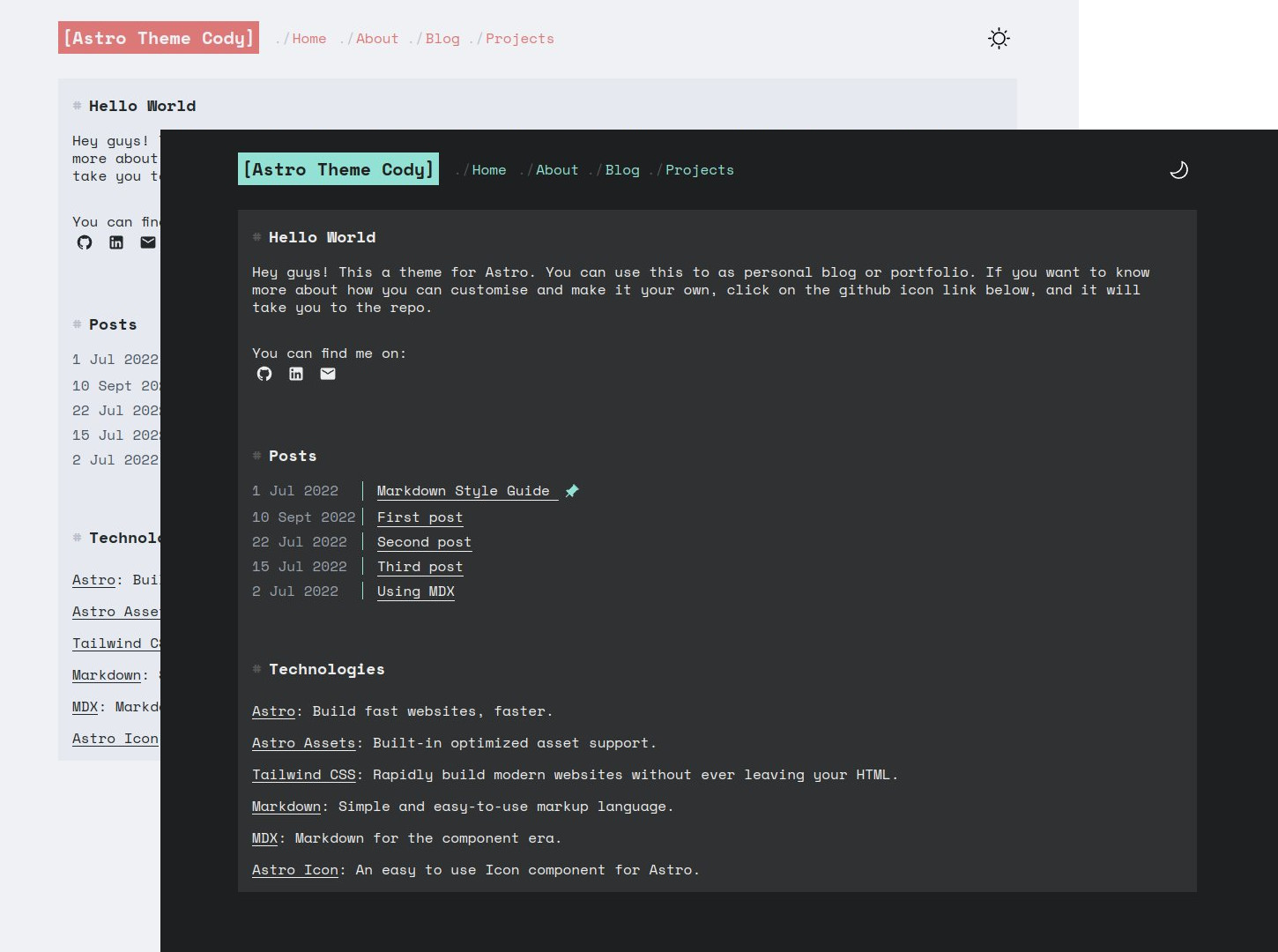
Task: Click the pin icon beside Markdown Style Guide
Action: pos(572,491)
